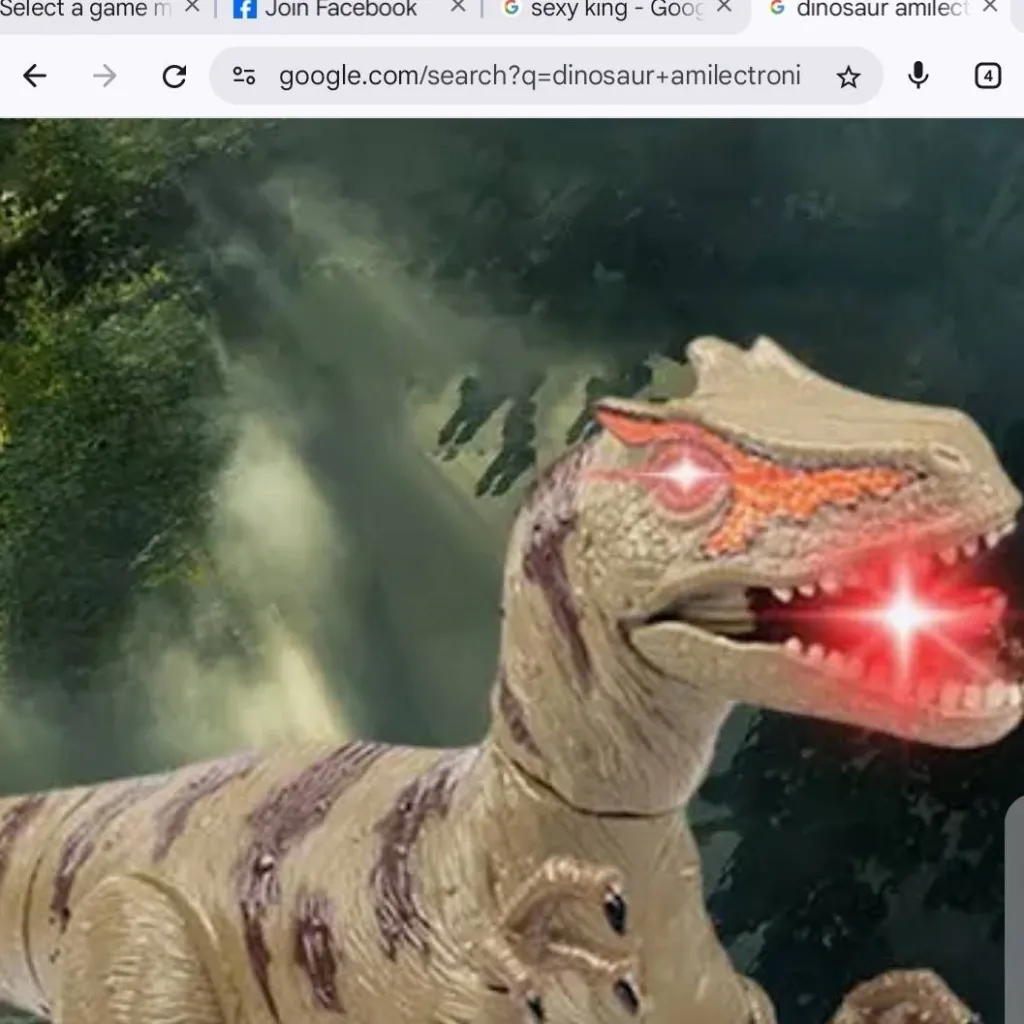
Task: Click the forward navigation arrow
Action: coord(104,76)
